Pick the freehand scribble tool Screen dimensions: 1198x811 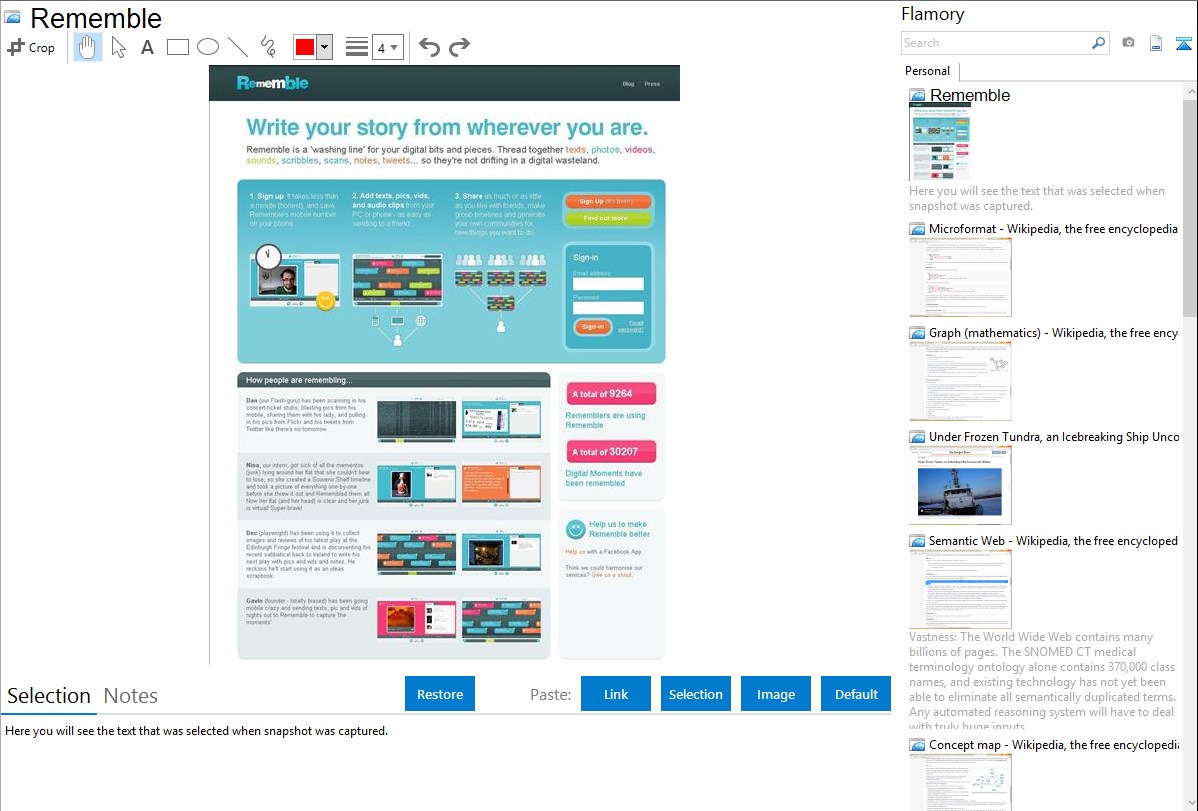(x=268, y=47)
